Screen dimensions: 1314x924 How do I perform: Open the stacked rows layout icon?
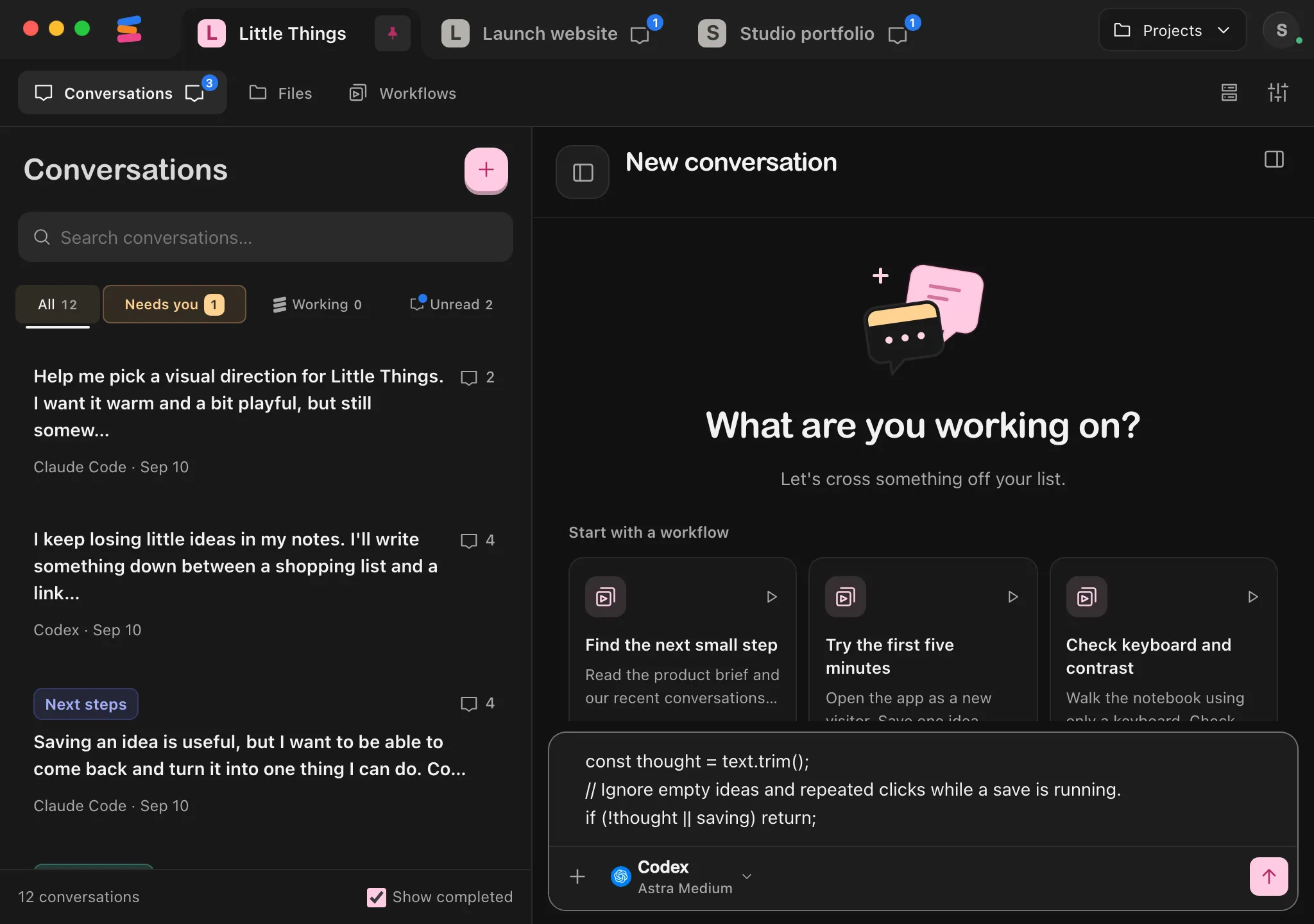(1229, 92)
